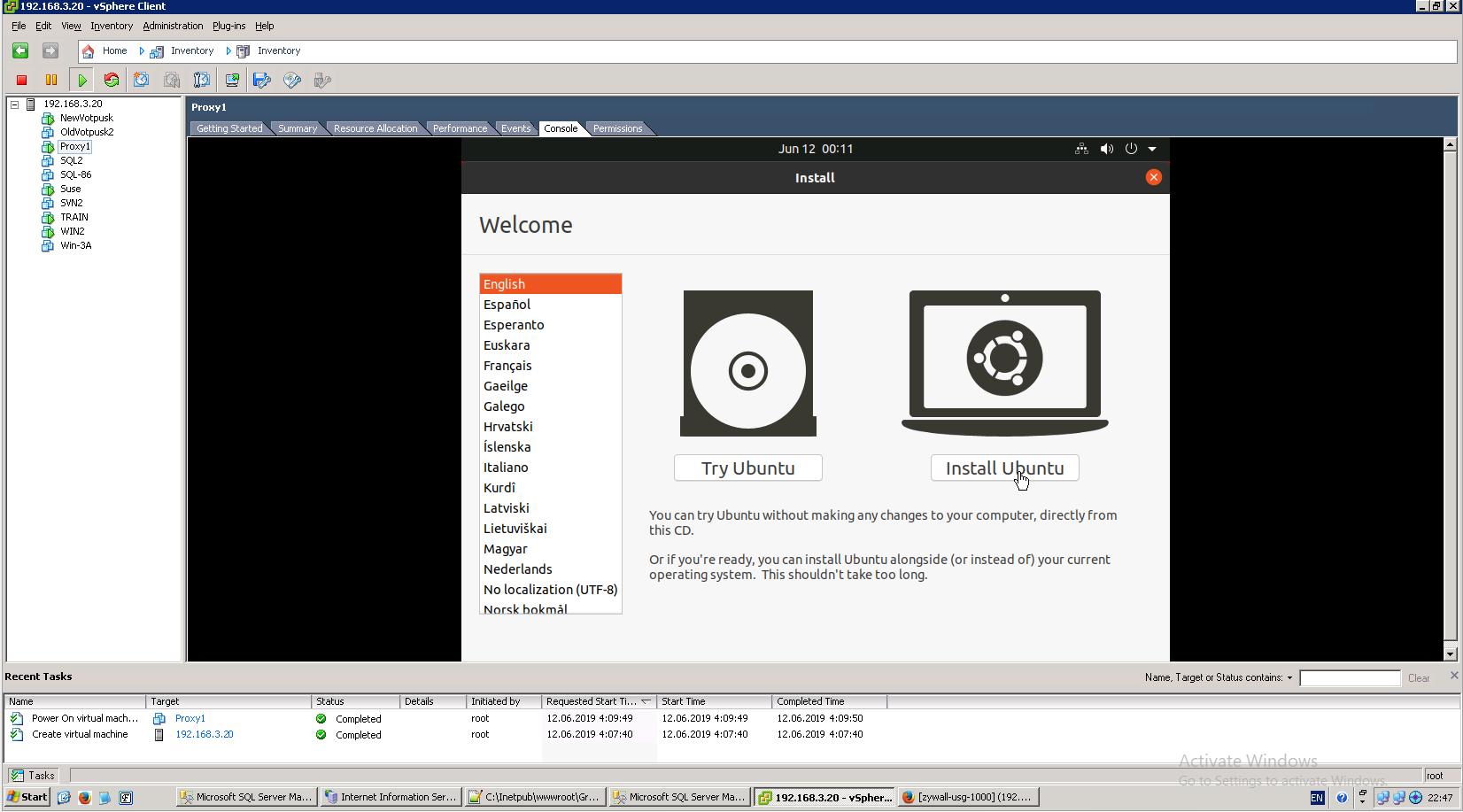1463x812 pixels.
Task: Click the Try Ubuntu CD image
Action: tap(748, 363)
